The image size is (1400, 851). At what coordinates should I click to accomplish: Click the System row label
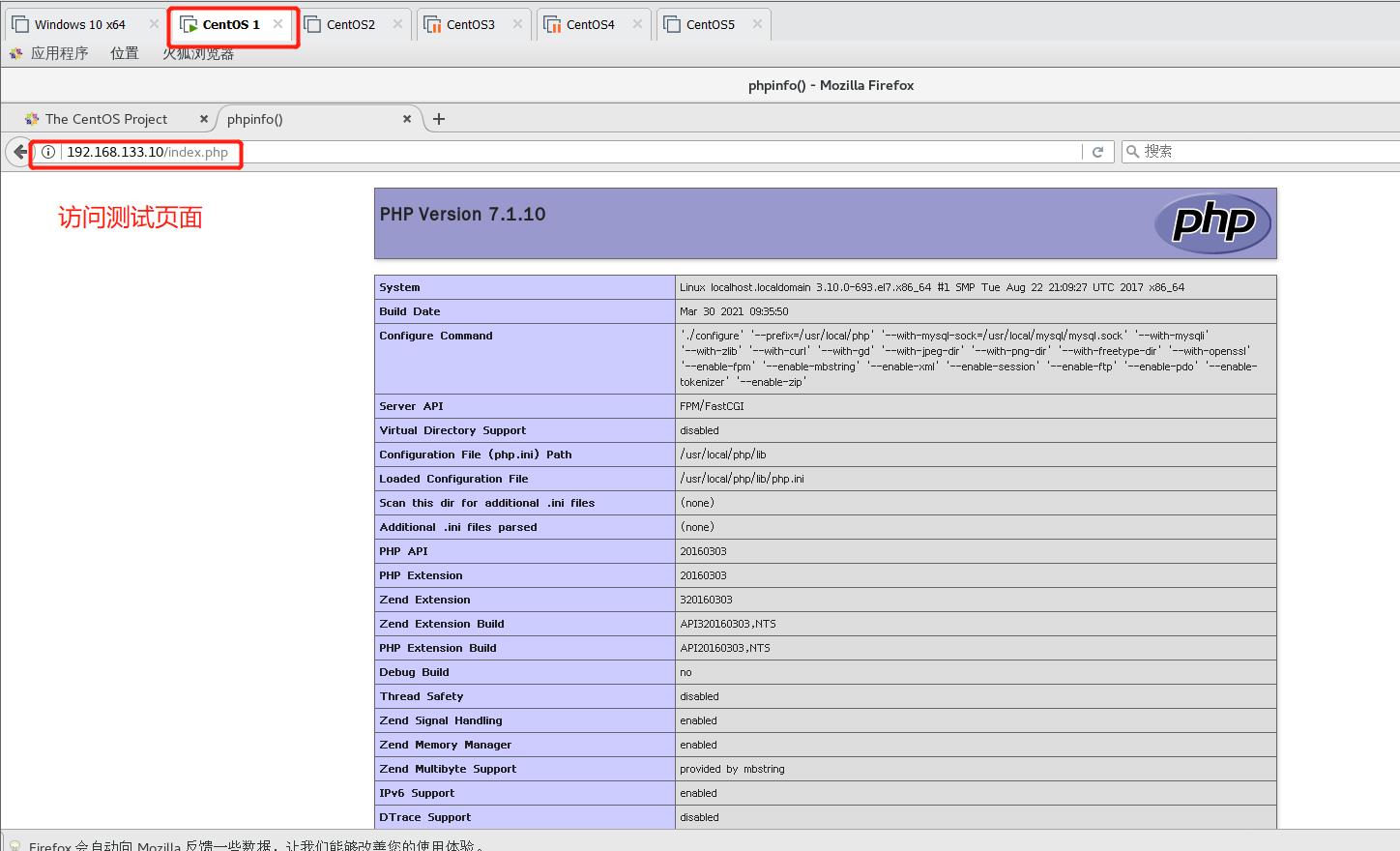click(399, 287)
